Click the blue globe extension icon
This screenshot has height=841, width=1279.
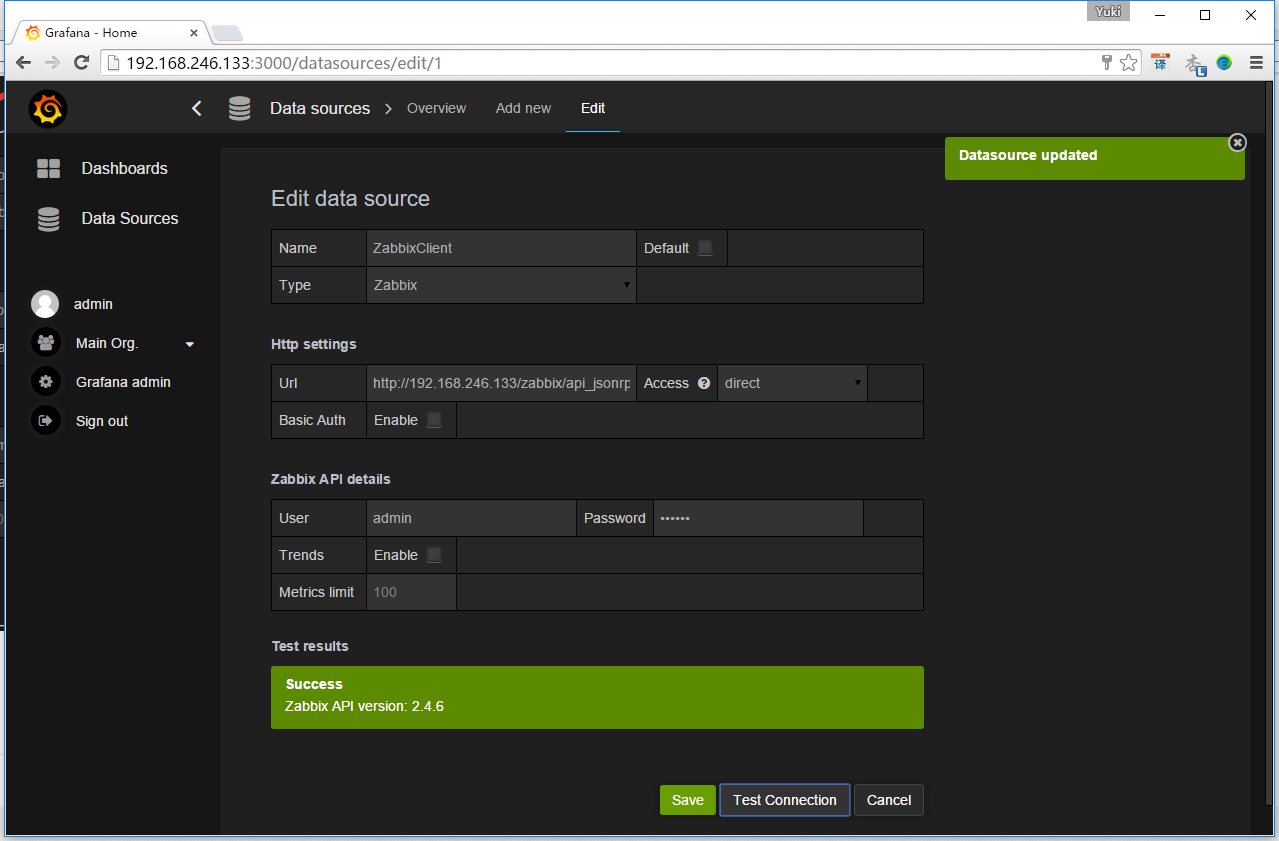click(1225, 62)
